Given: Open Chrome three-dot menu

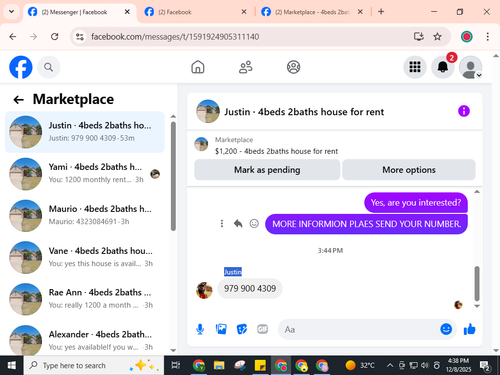Looking at the screenshot, I should tap(487, 36).
